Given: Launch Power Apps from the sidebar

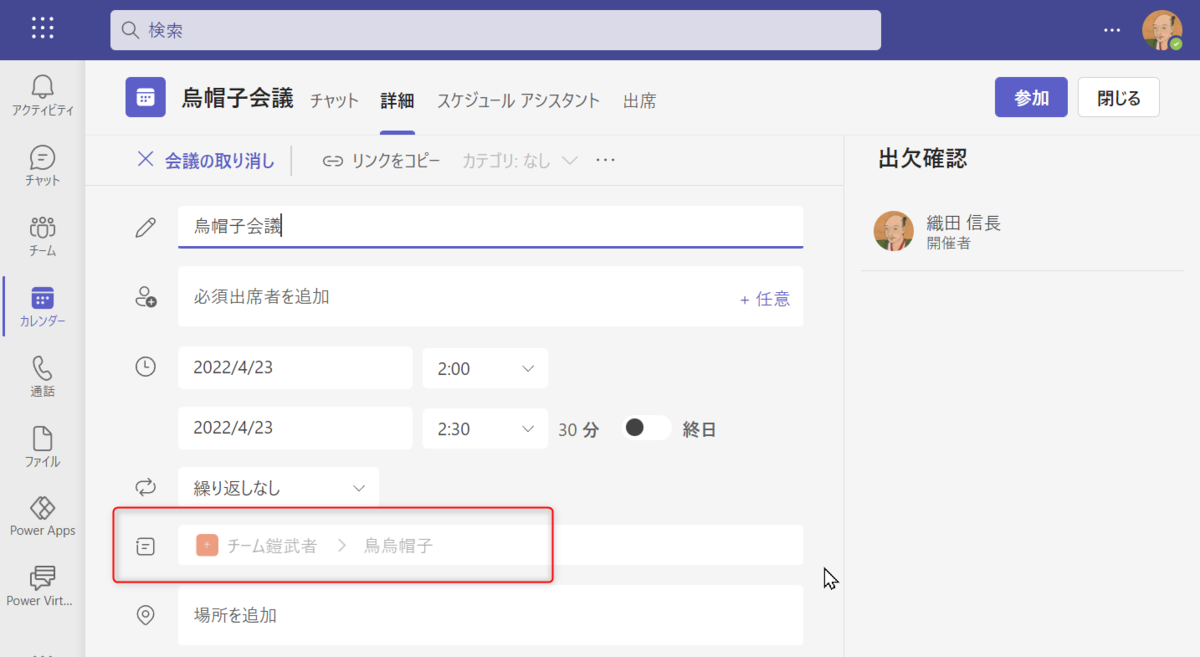Looking at the screenshot, I should point(41,514).
